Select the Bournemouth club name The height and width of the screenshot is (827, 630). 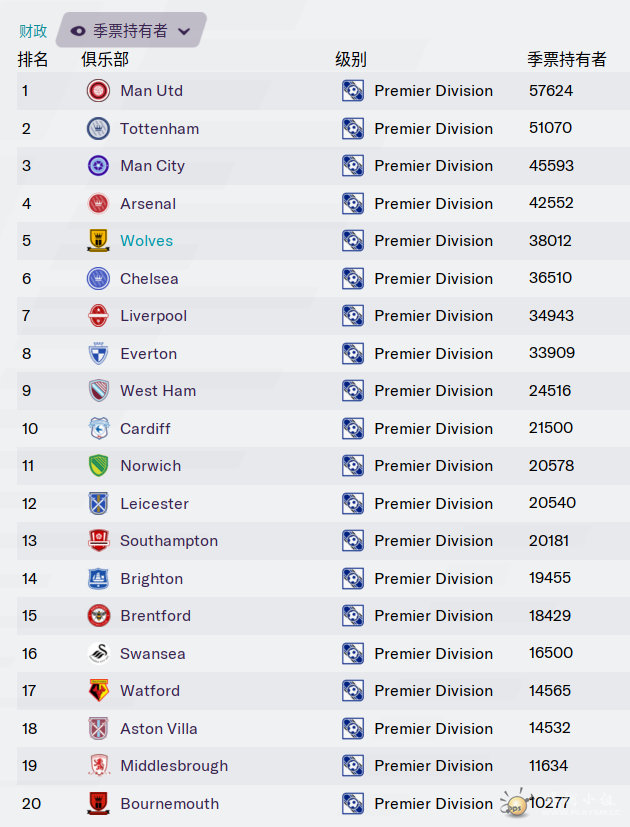point(169,804)
